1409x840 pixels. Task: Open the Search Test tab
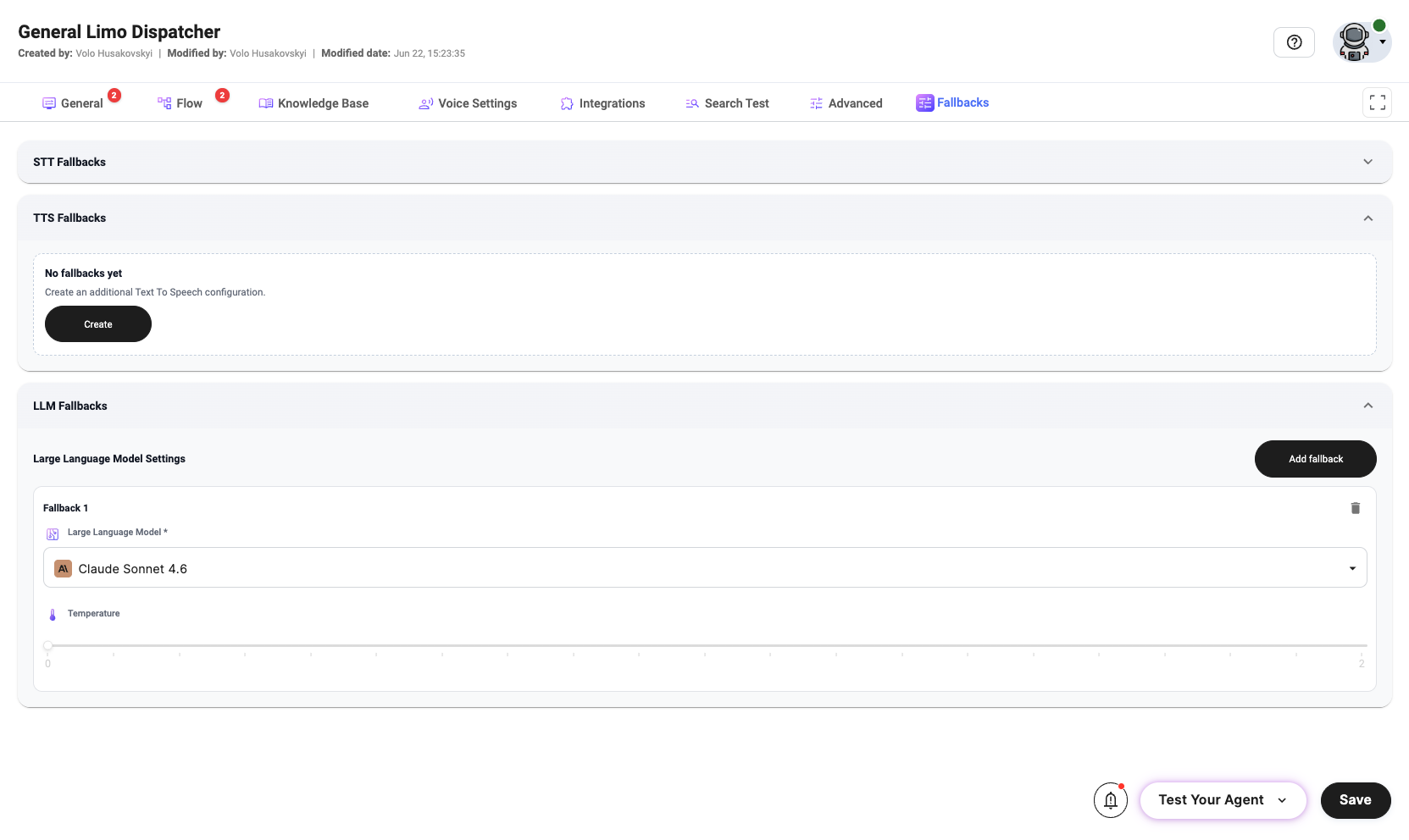pos(727,103)
